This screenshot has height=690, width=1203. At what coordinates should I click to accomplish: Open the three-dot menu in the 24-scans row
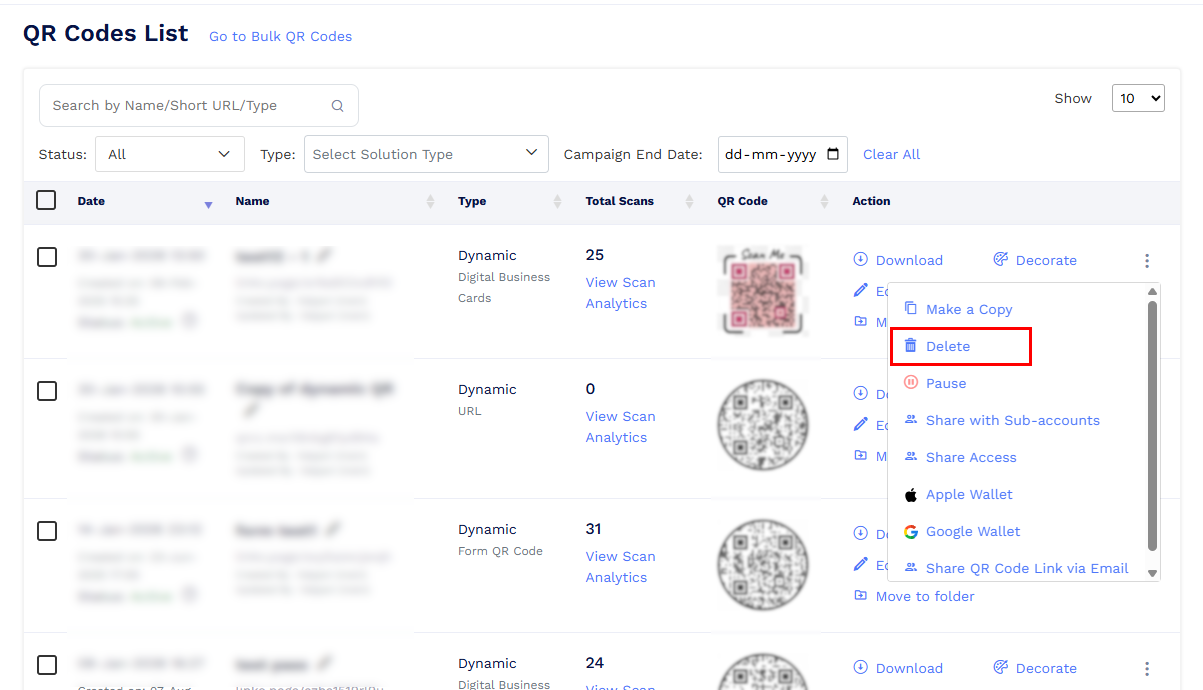pos(1147,669)
